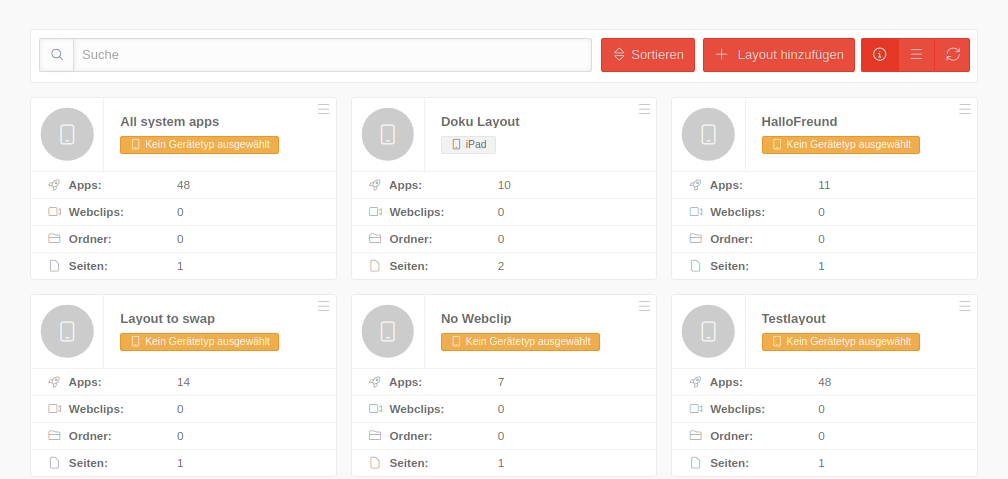Toggle the info display icon button
The image size is (1008, 479).
pyautogui.click(x=880, y=55)
